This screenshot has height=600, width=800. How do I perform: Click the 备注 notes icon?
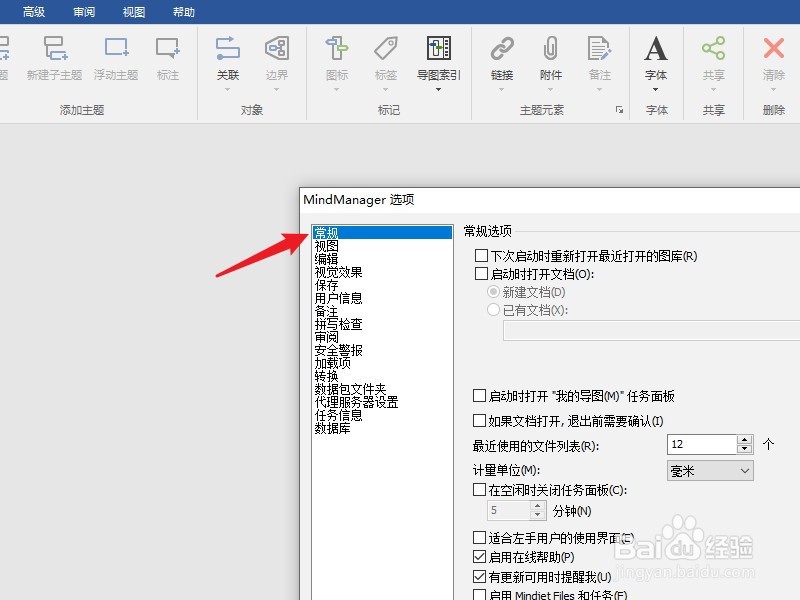(x=599, y=48)
